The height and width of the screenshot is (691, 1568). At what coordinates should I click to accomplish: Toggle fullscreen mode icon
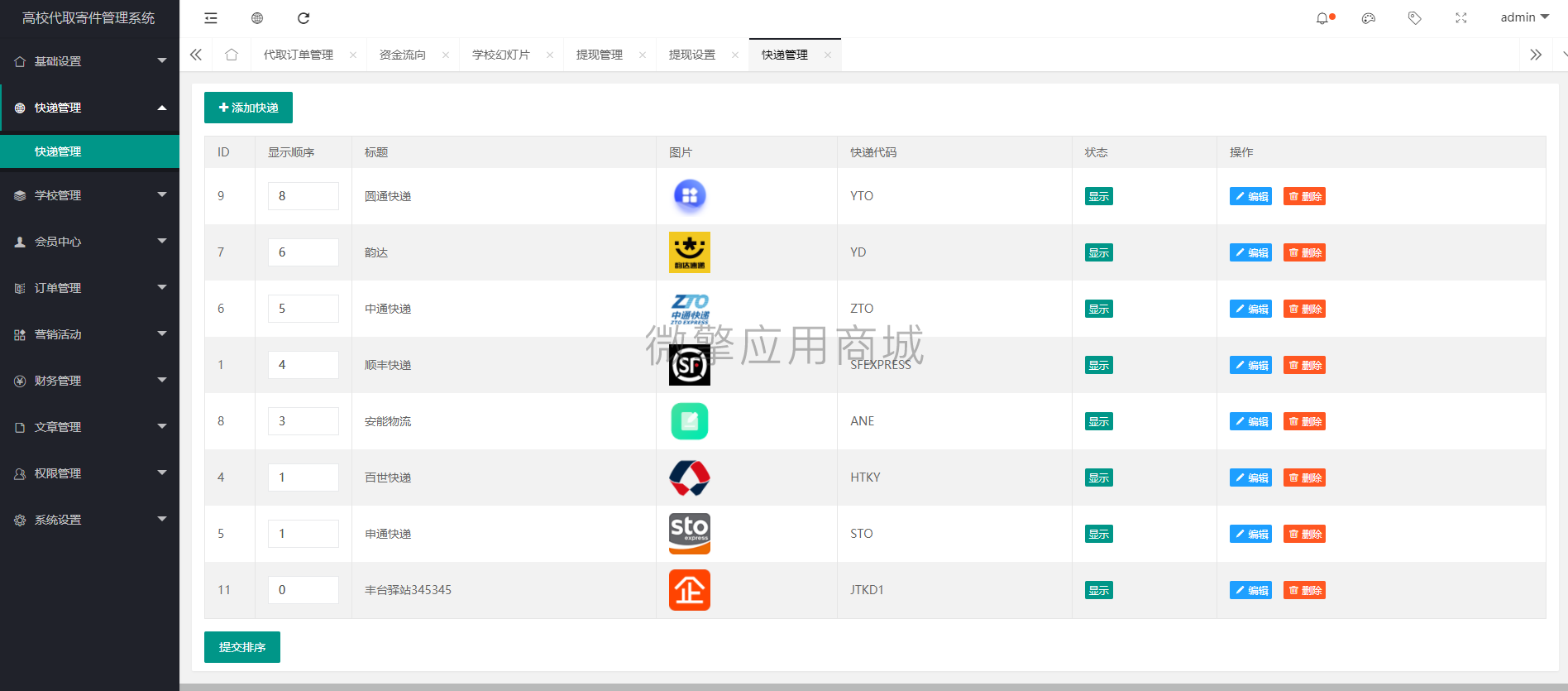(1461, 18)
